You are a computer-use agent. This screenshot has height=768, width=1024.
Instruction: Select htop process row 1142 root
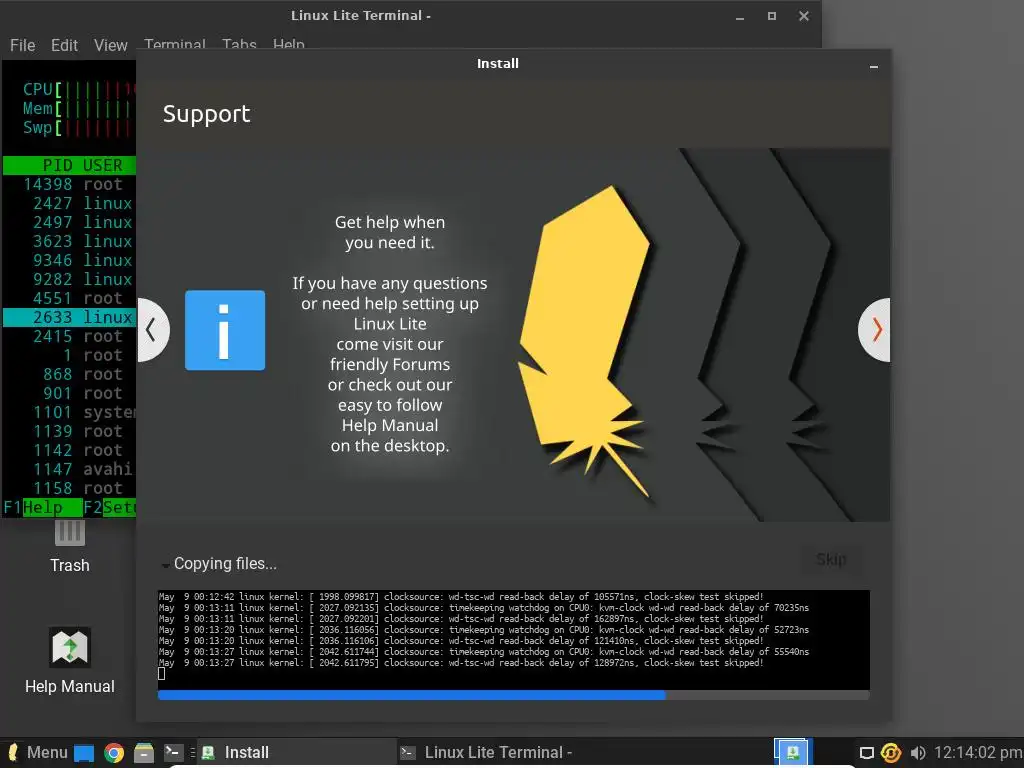69,450
